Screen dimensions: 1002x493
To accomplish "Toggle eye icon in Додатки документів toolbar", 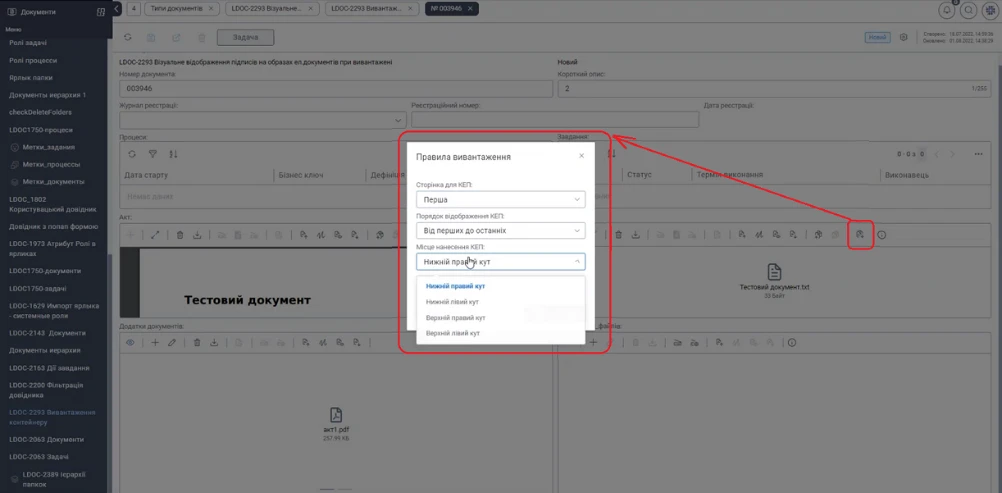I will [130, 343].
